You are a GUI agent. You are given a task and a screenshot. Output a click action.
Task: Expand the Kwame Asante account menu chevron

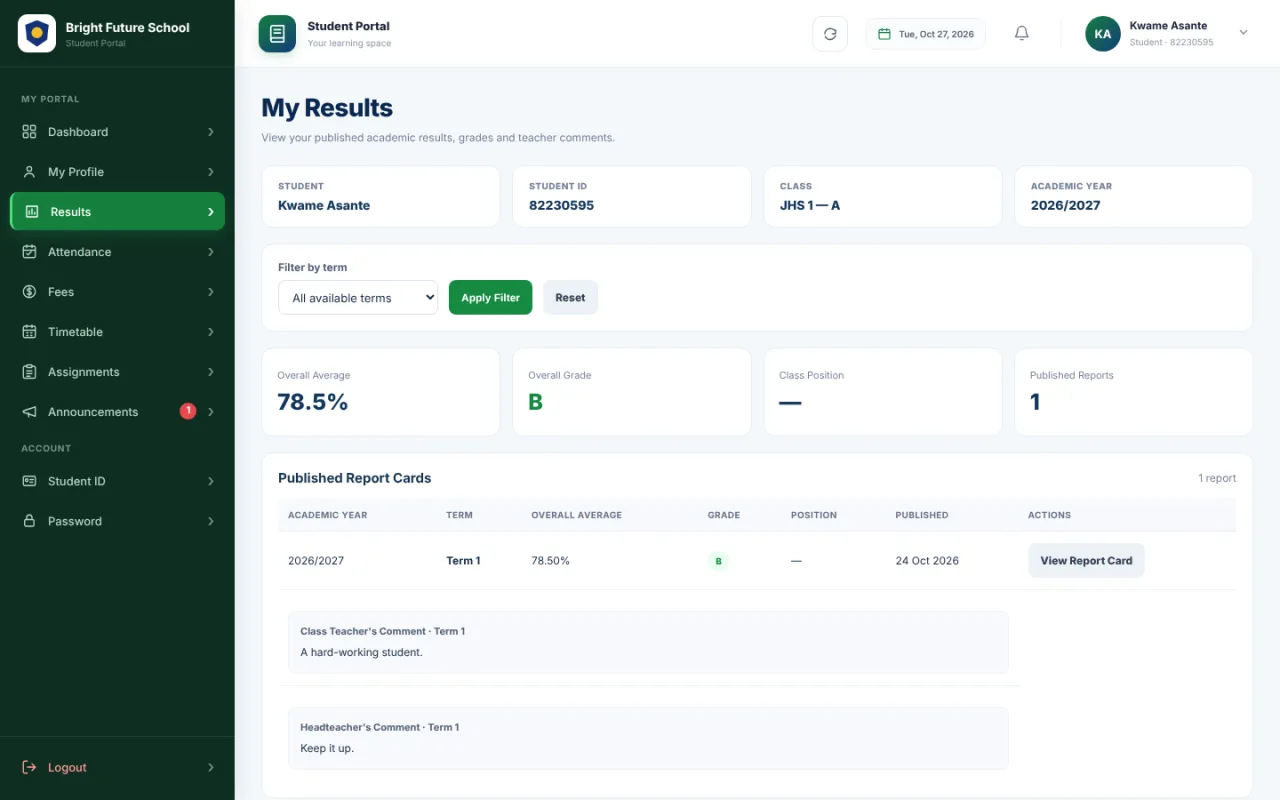click(1244, 33)
